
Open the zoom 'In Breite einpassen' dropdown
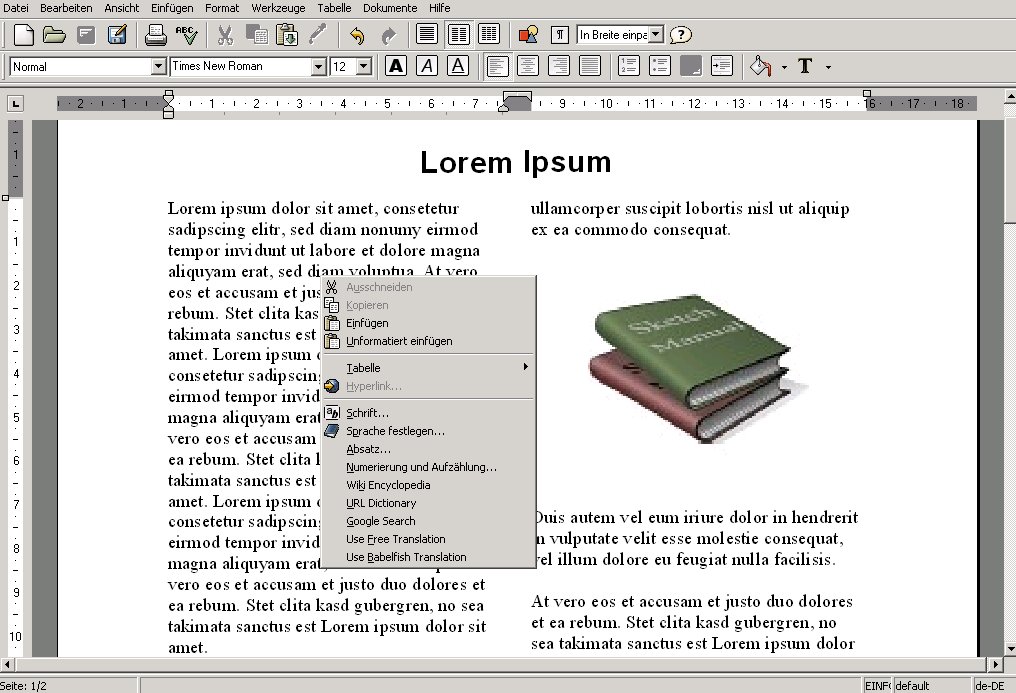click(x=655, y=35)
